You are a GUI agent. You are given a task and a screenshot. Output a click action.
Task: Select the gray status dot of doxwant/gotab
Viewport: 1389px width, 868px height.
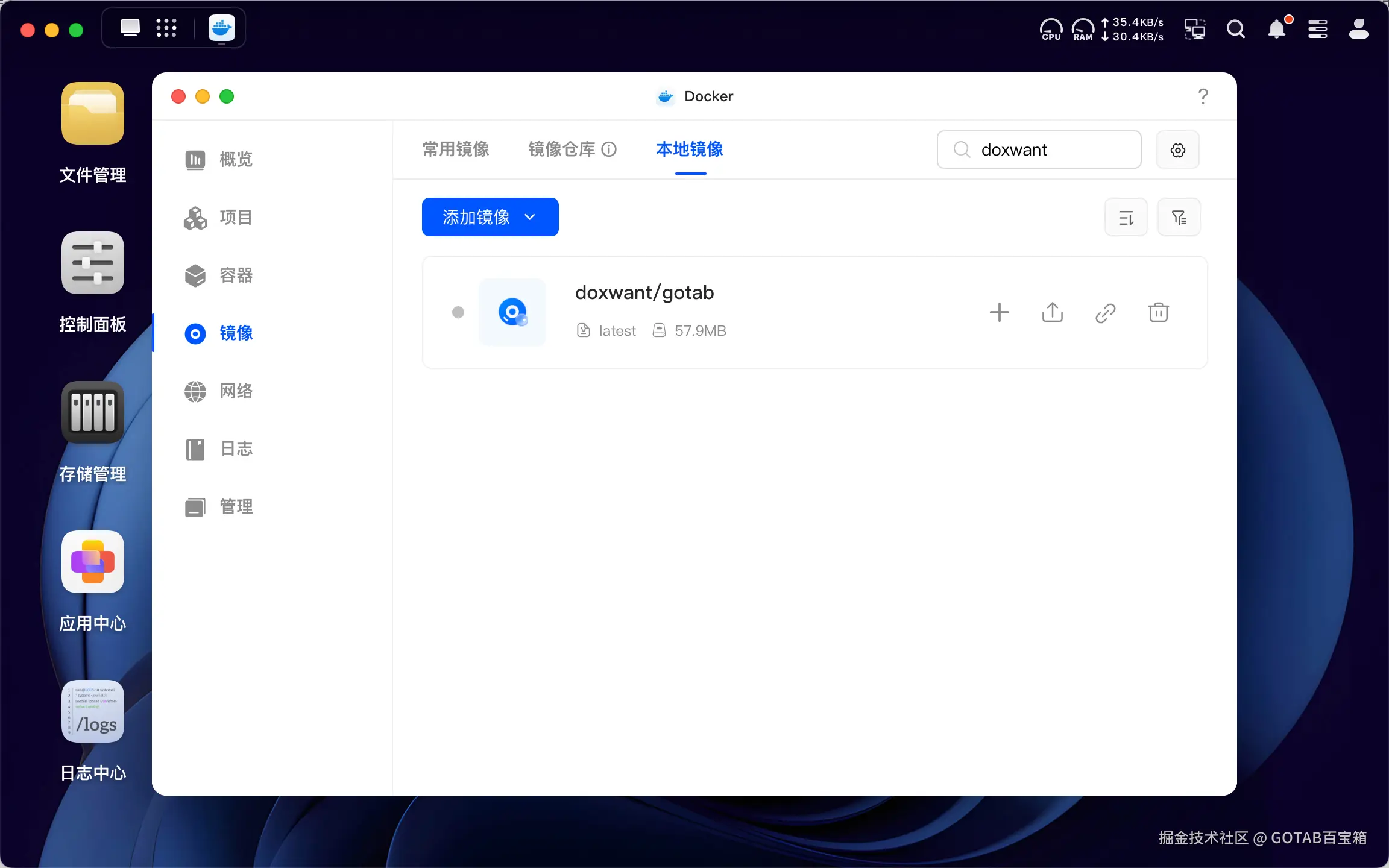pos(458,312)
